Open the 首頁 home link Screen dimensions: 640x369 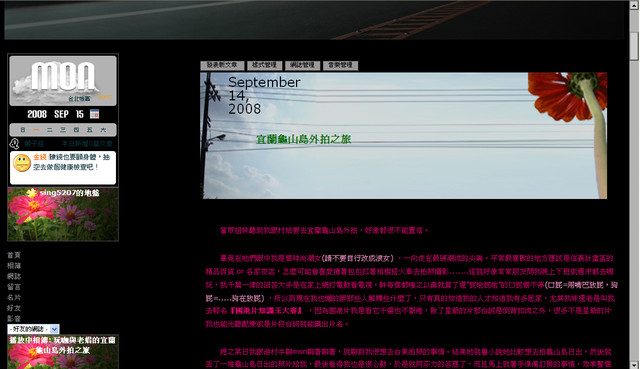(x=13, y=255)
